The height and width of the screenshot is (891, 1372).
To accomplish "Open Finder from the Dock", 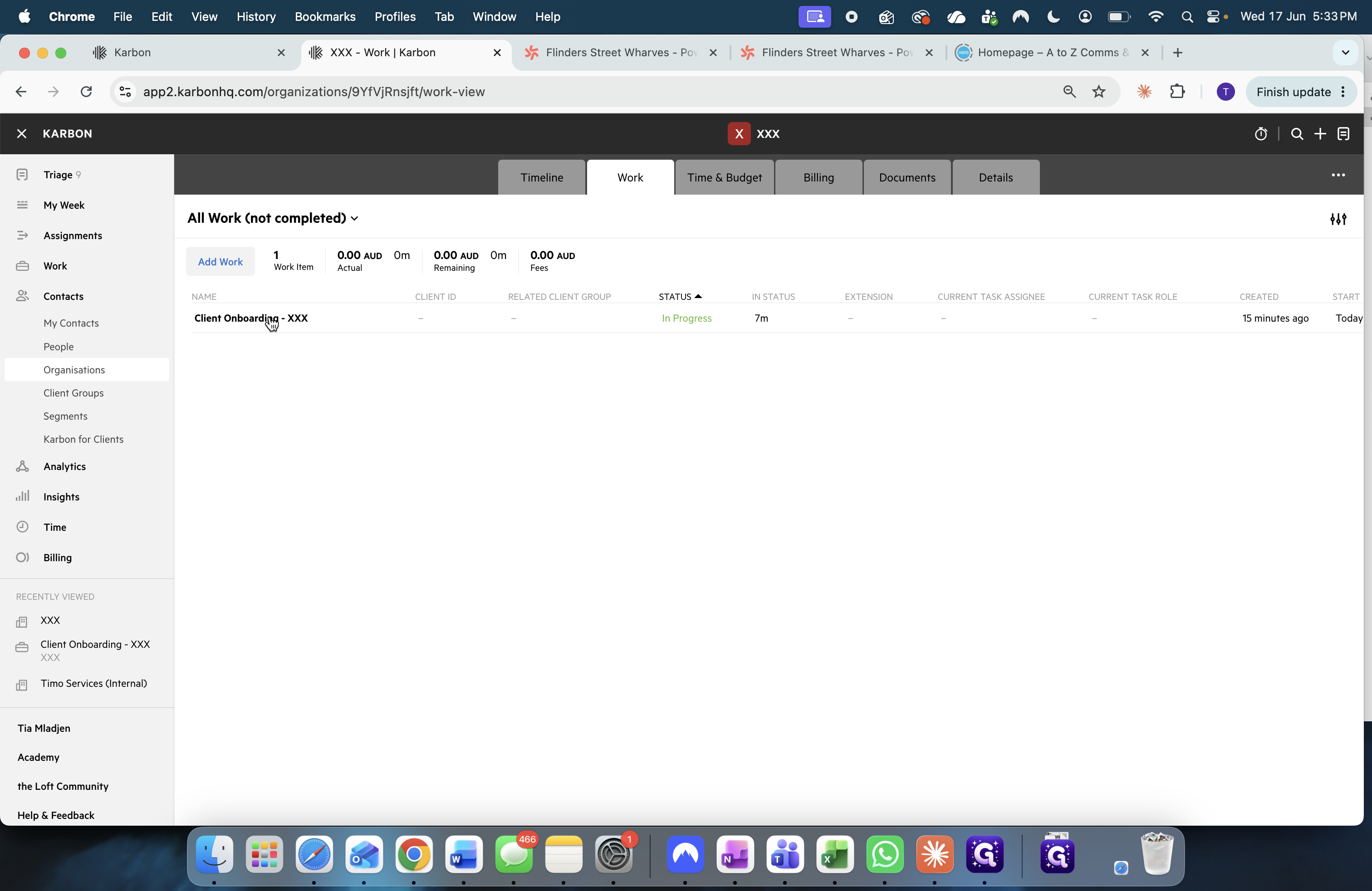I will [x=215, y=854].
